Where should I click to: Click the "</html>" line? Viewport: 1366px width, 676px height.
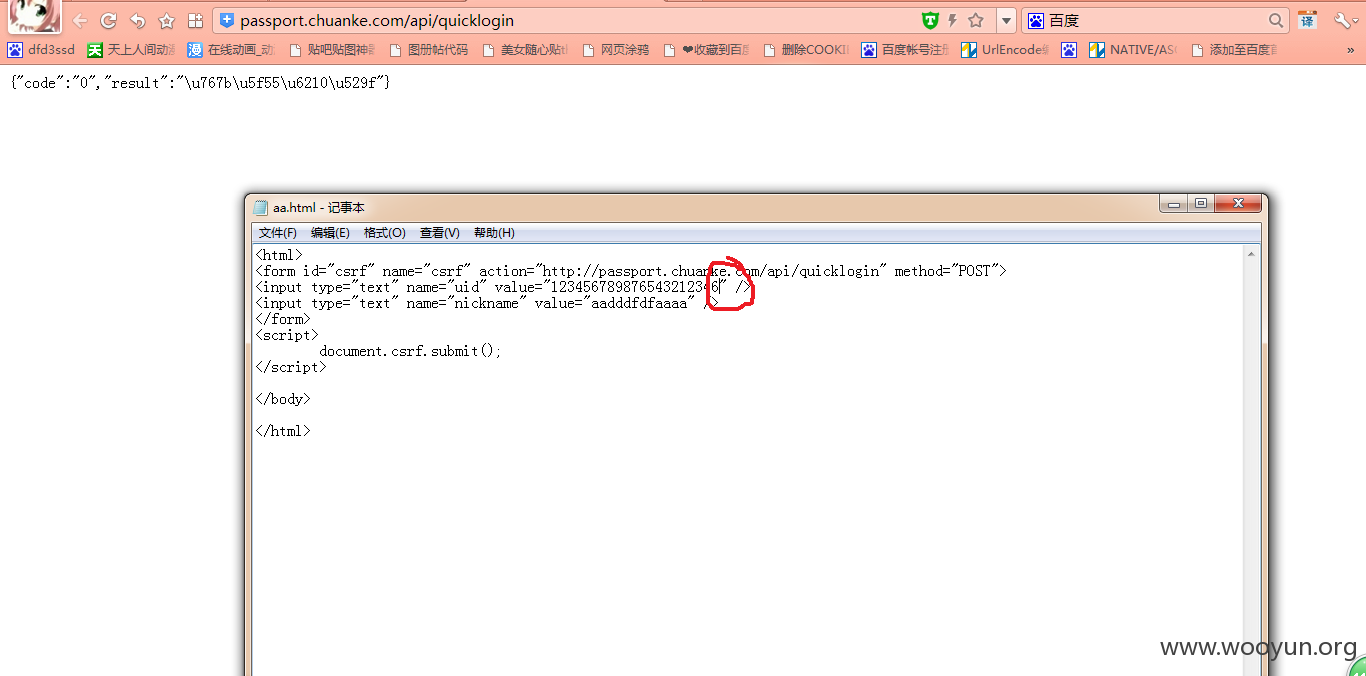point(283,431)
